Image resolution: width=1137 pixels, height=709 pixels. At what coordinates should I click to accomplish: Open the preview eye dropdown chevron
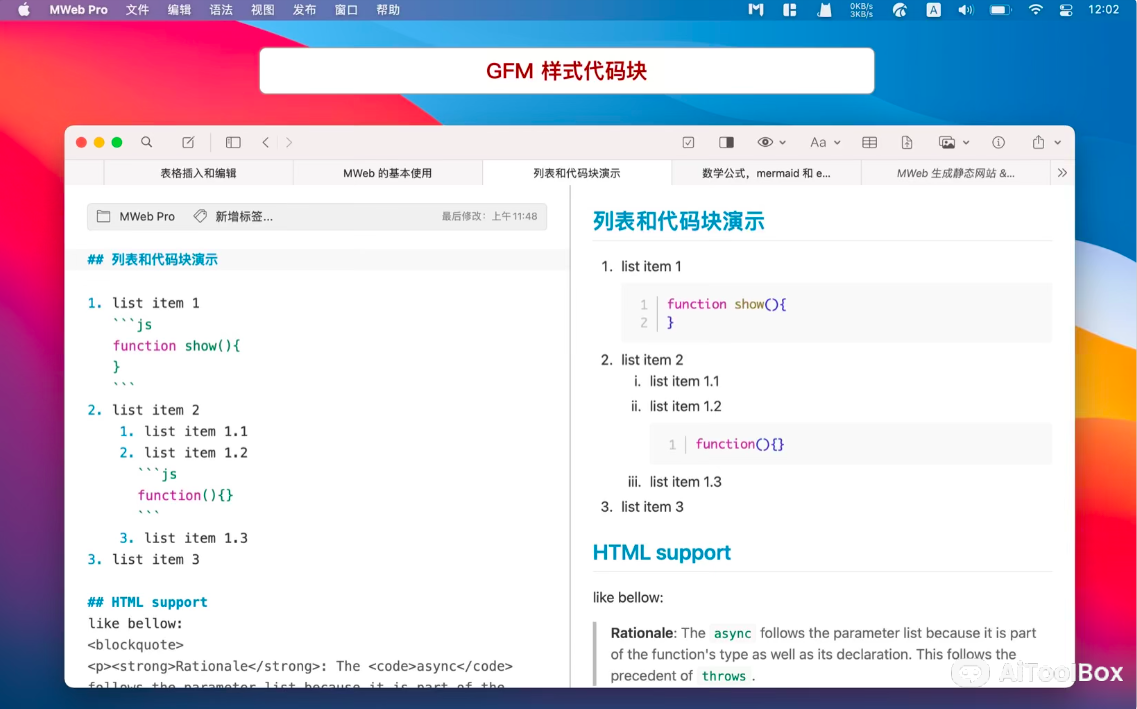(783, 143)
